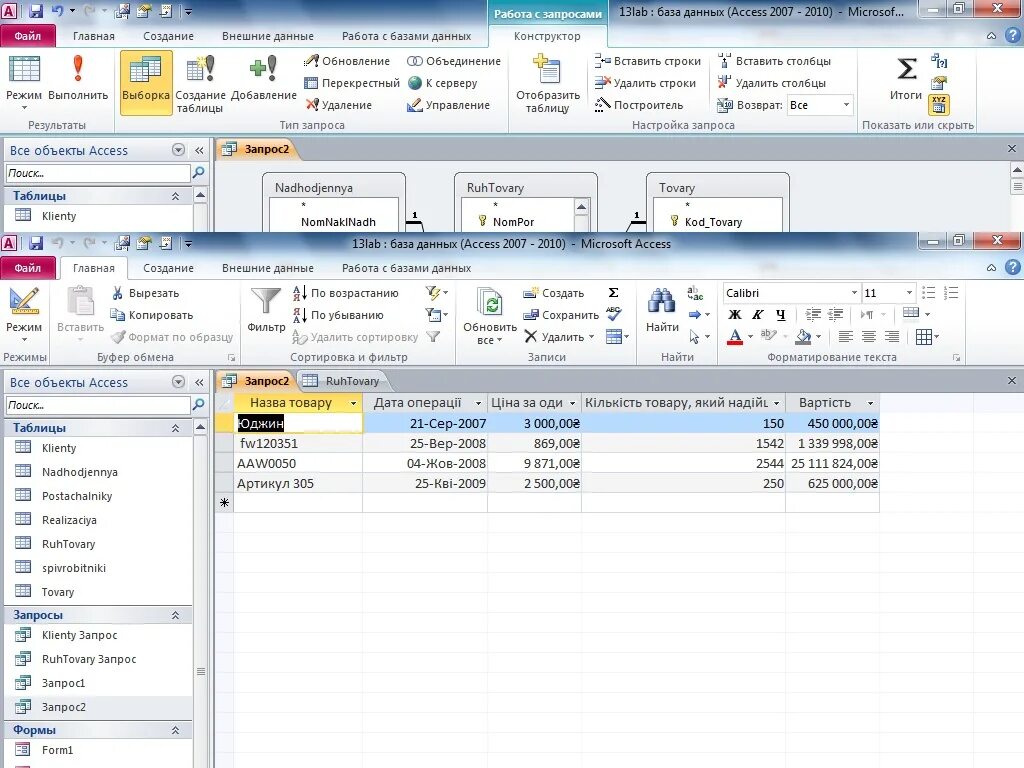
Task: Click the totals sigma in Записи group
Action: 613,293
